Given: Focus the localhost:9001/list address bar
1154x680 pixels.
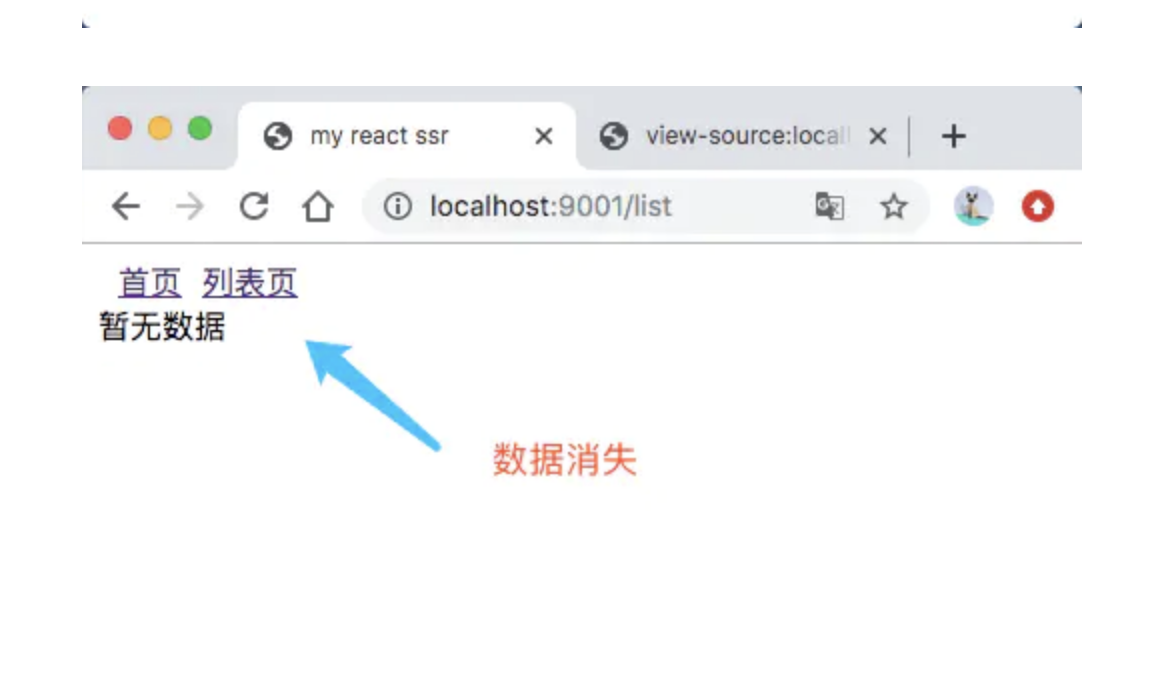Looking at the screenshot, I should pos(600,207).
